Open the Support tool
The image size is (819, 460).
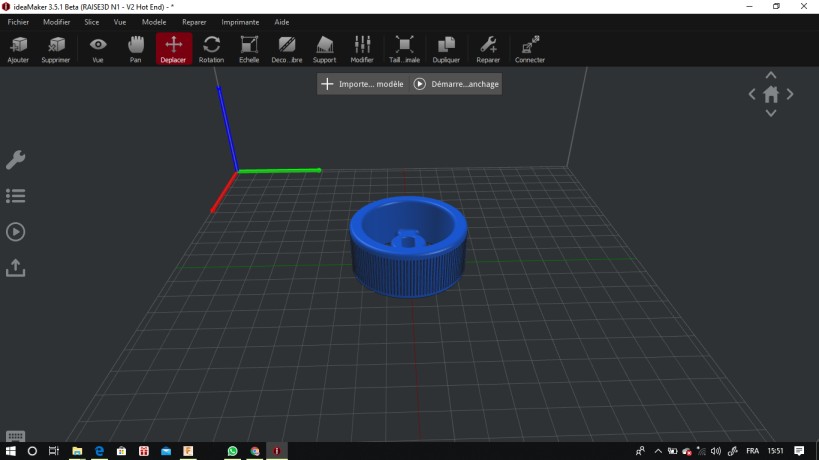coord(324,49)
